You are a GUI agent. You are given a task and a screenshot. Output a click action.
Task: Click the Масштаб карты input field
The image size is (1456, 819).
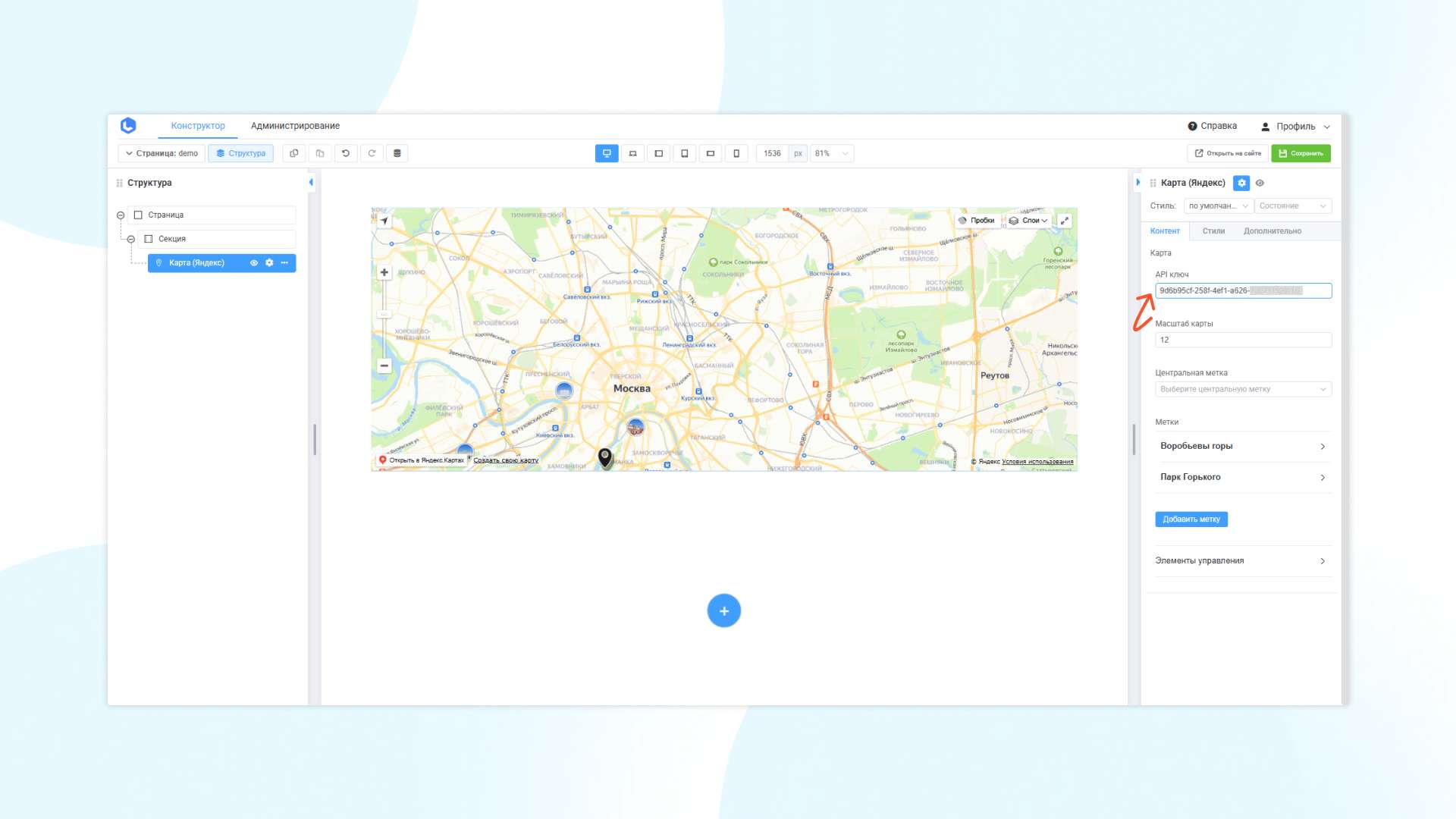click(x=1244, y=340)
